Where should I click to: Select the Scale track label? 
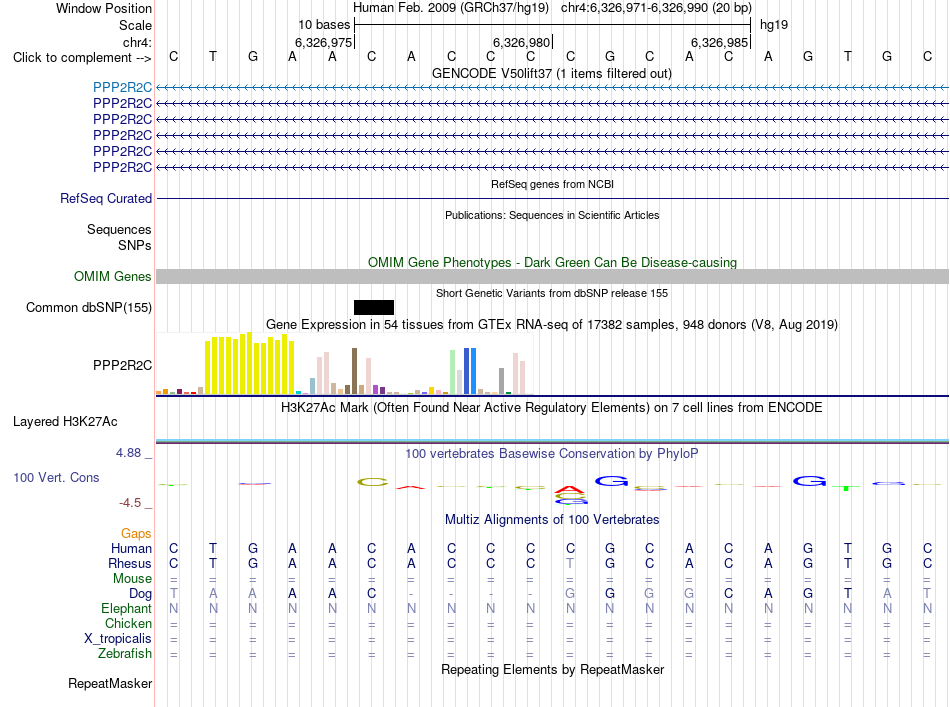click(x=135, y=25)
